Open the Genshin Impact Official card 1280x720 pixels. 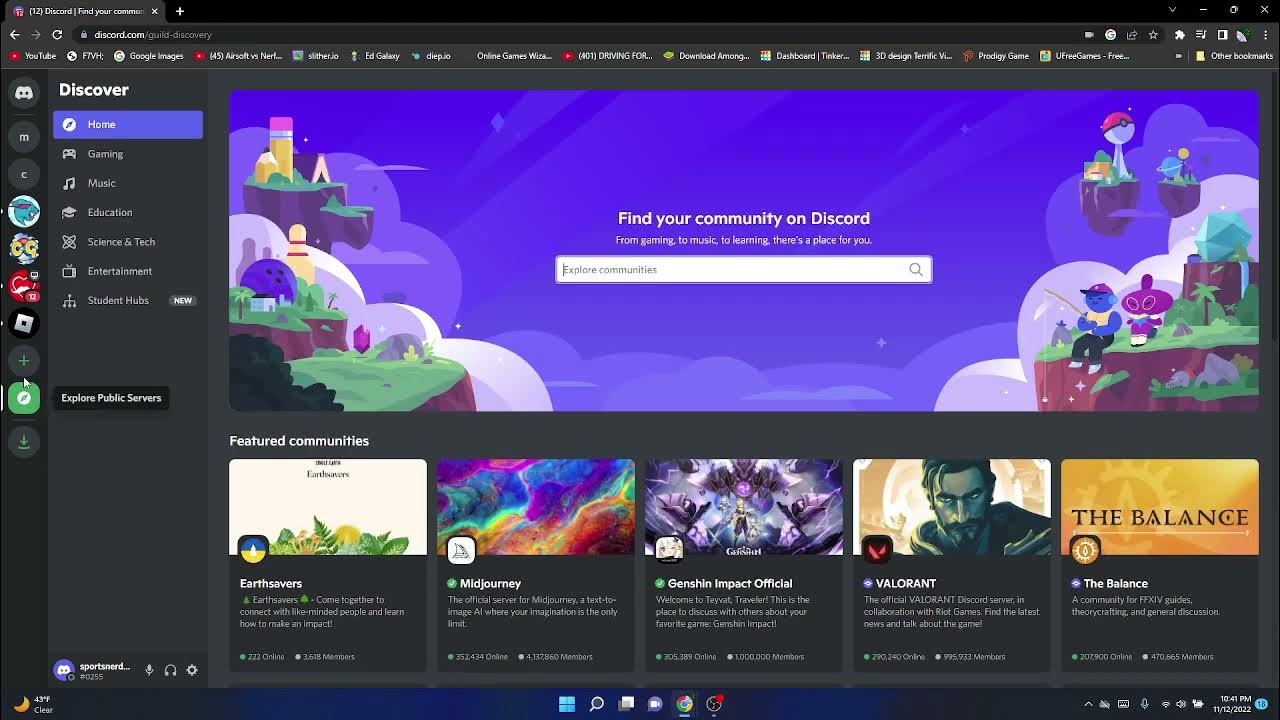744,565
